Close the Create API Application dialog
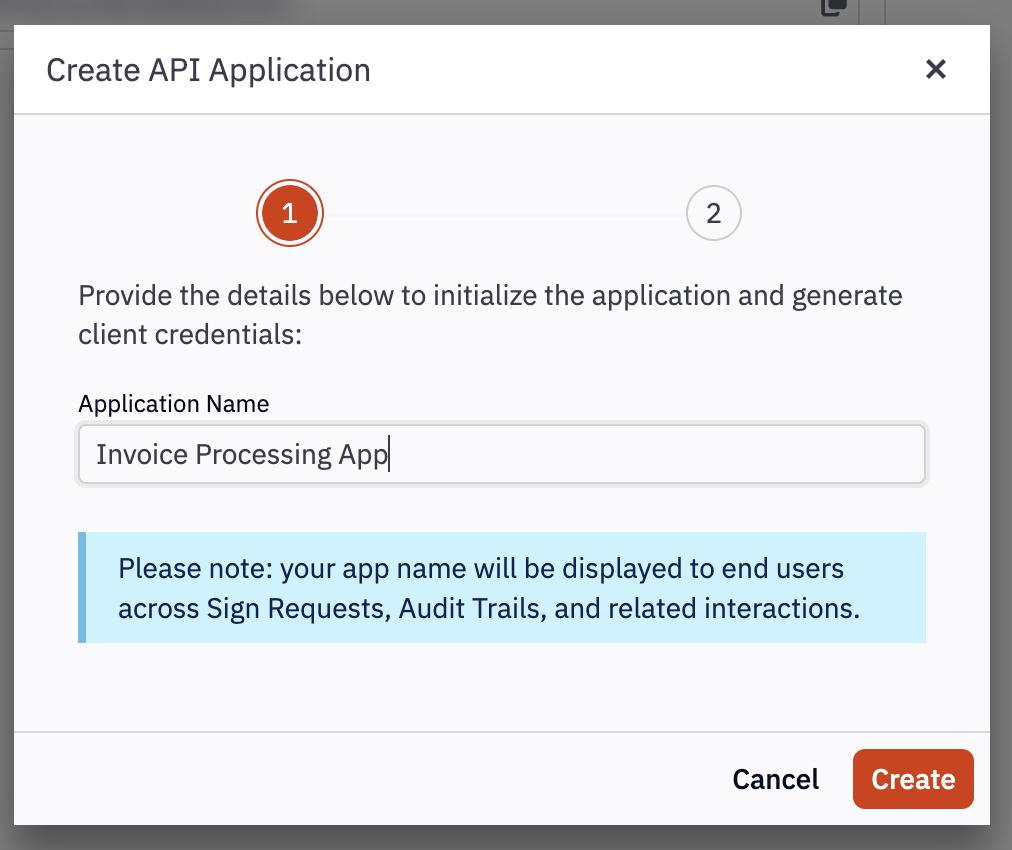 [x=935, y=69]
